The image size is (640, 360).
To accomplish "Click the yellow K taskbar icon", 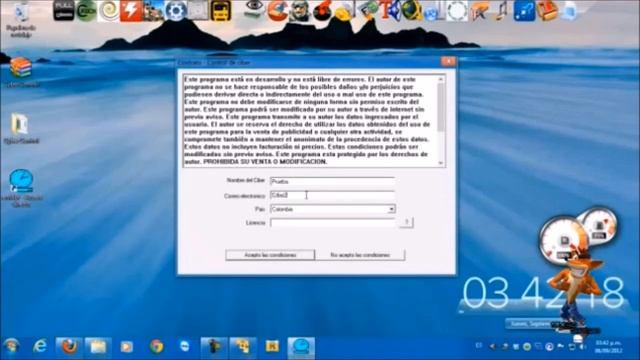I will point(272,347).
